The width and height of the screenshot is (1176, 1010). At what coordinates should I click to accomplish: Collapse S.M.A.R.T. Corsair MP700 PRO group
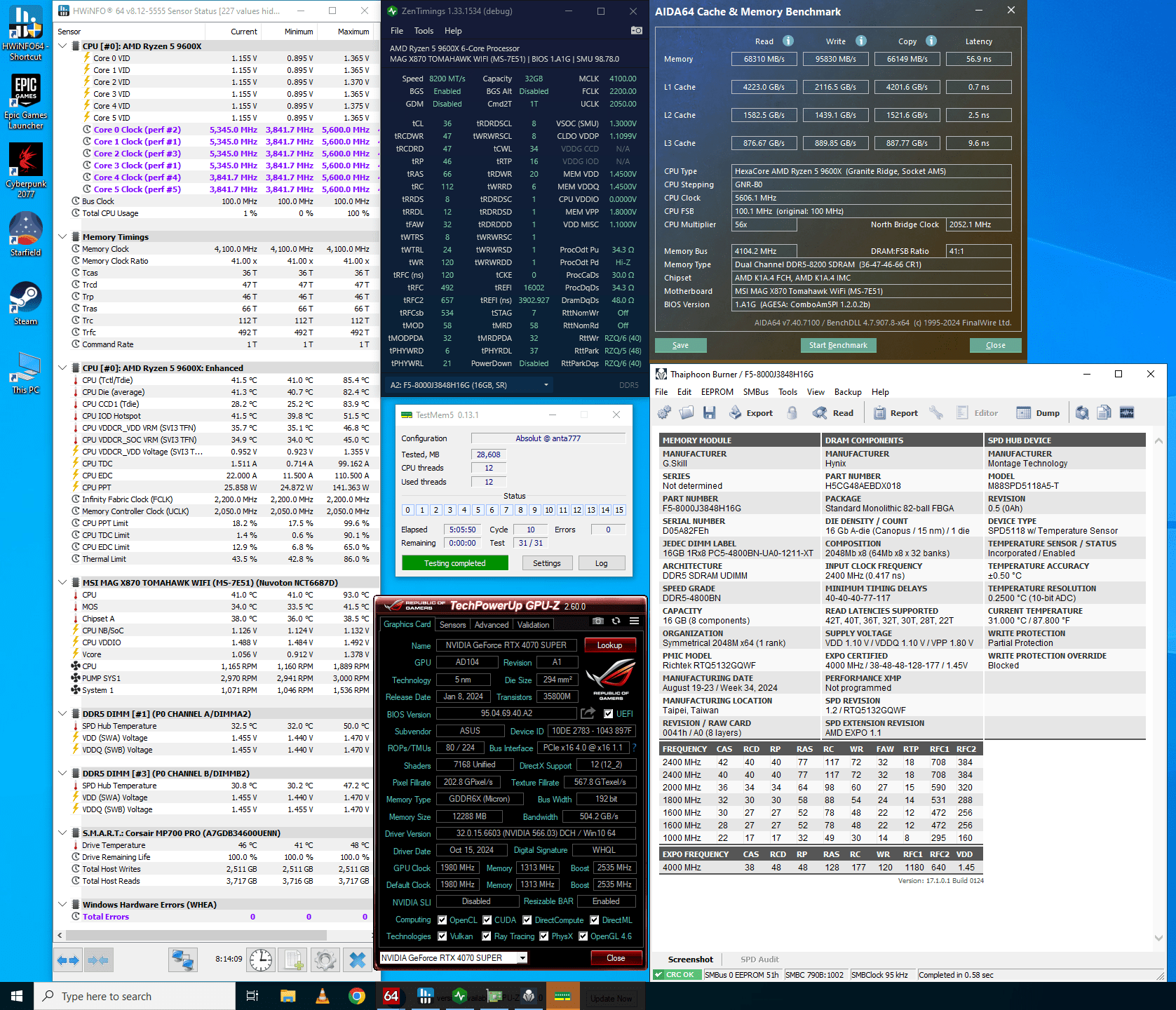[62, 833]
